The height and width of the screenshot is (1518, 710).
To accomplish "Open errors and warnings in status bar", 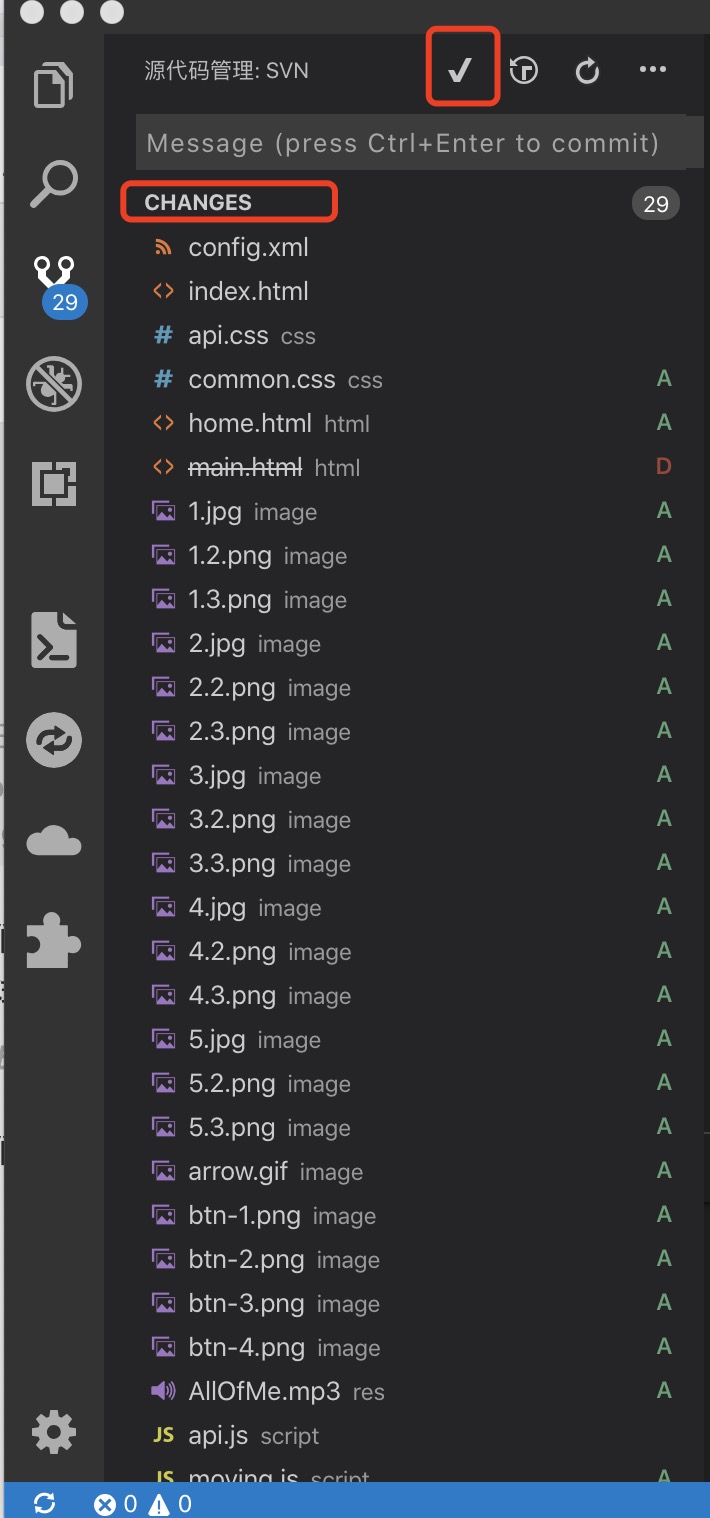I will click(142, 1503).
